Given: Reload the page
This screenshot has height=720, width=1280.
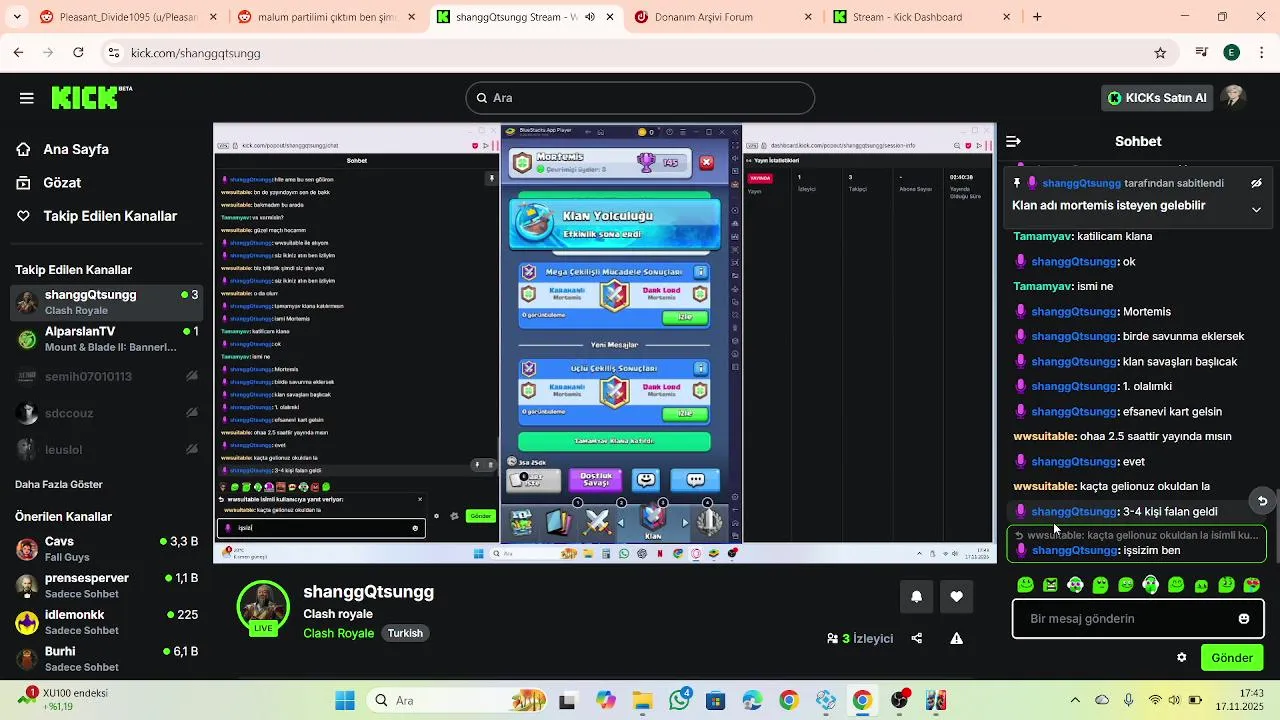Looking at the screenshot, I should [x=78, y=53].
